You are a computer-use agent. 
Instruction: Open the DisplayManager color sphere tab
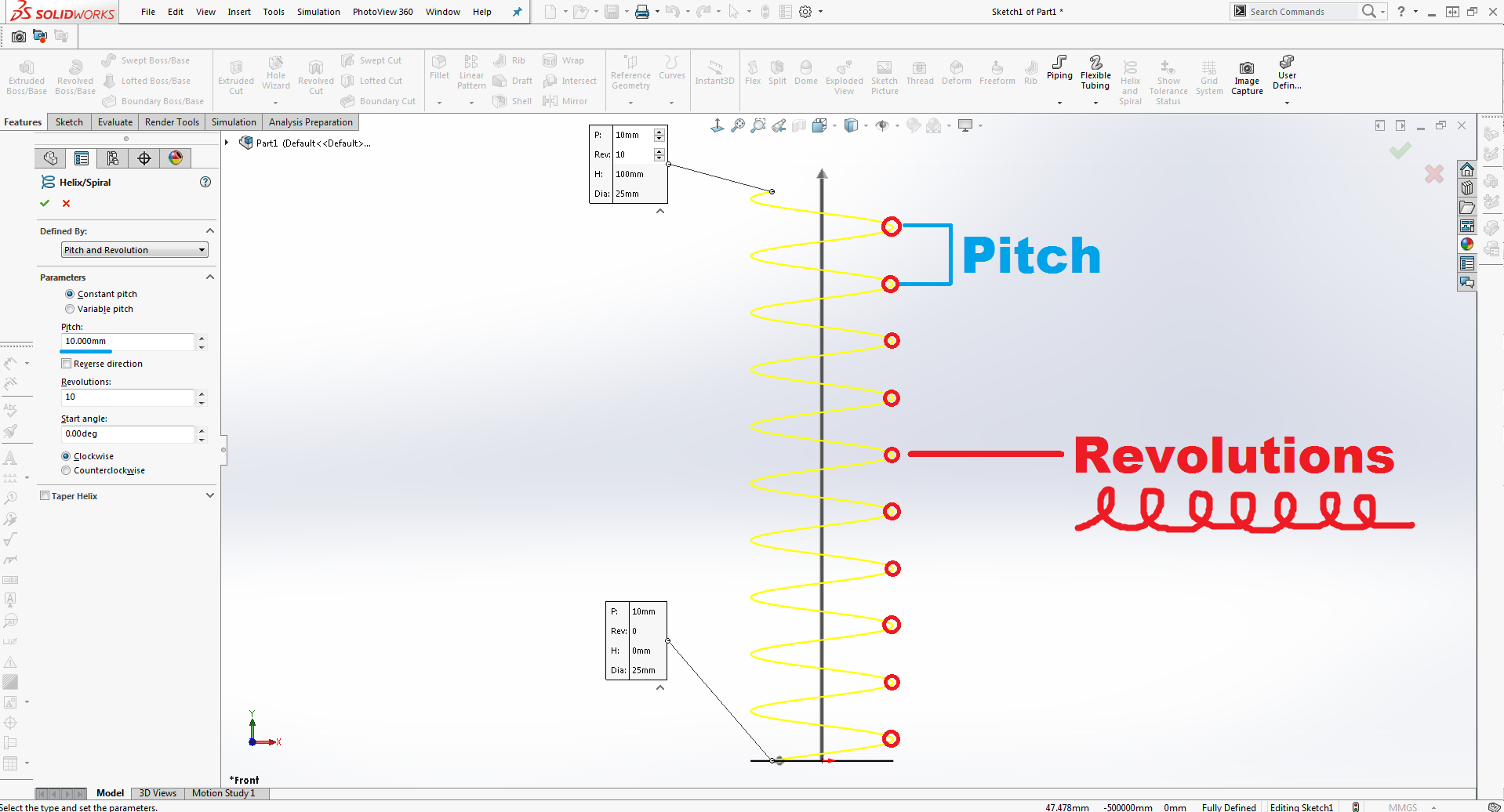click(176, 158)
